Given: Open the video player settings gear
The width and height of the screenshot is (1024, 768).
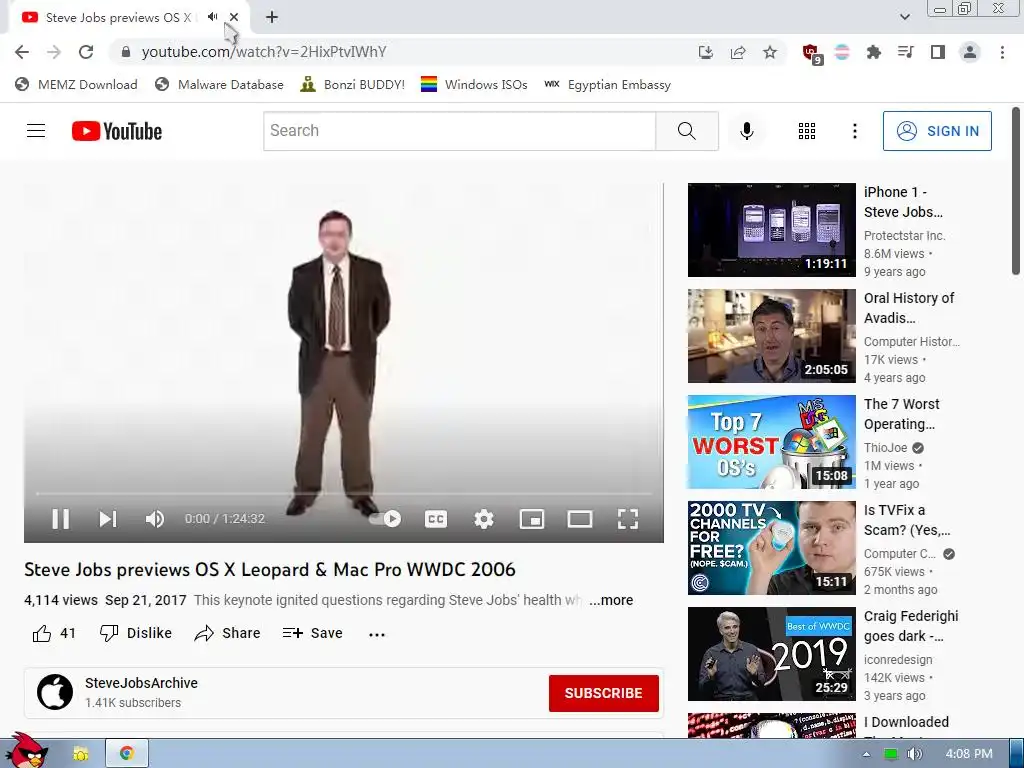Looking at the screenshot, I should tap(484, 519).
